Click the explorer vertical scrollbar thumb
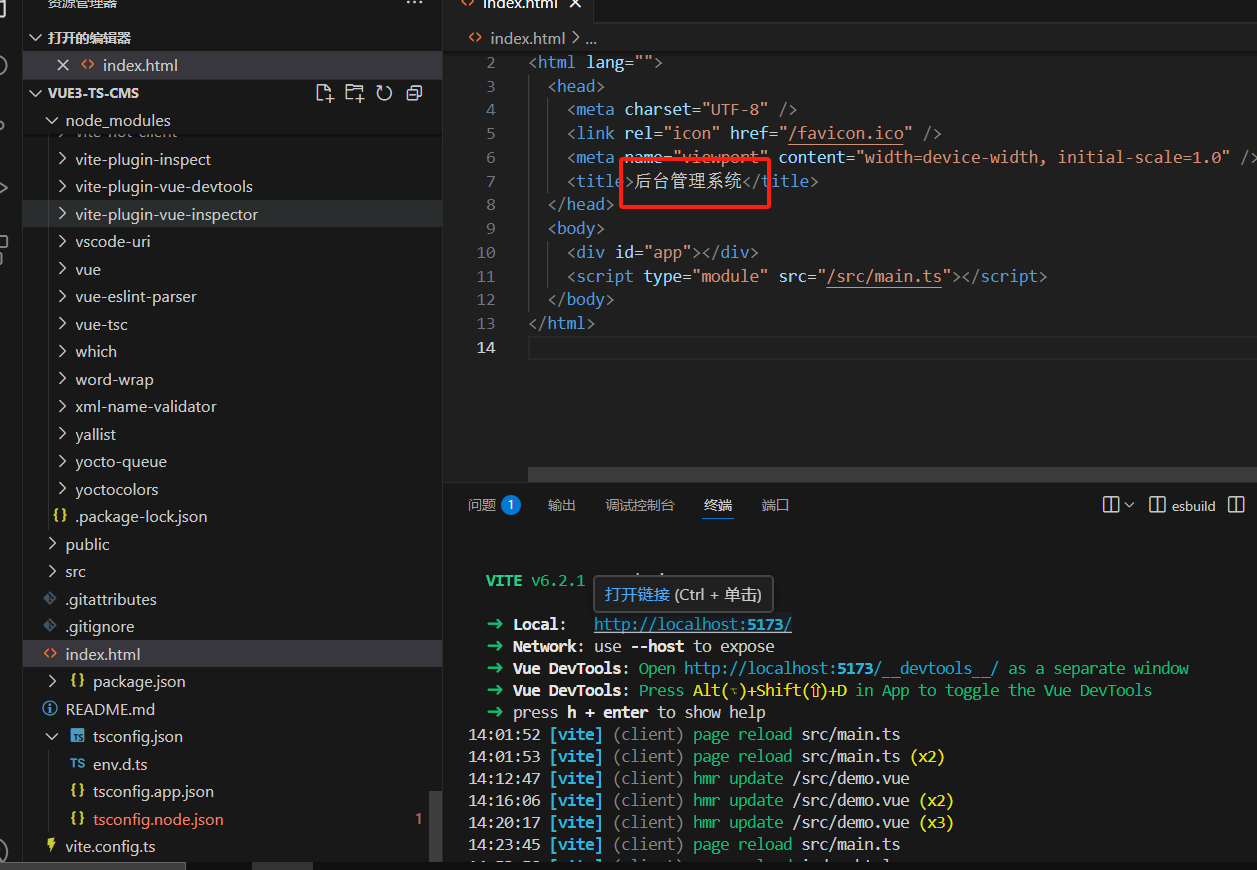1257x870 pixels. 435,826
